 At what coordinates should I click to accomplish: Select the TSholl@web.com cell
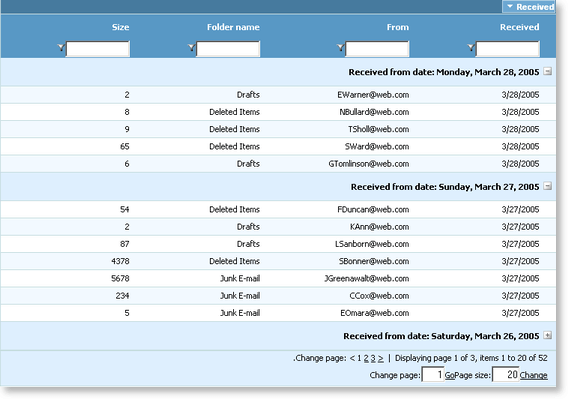click(379, 129)
